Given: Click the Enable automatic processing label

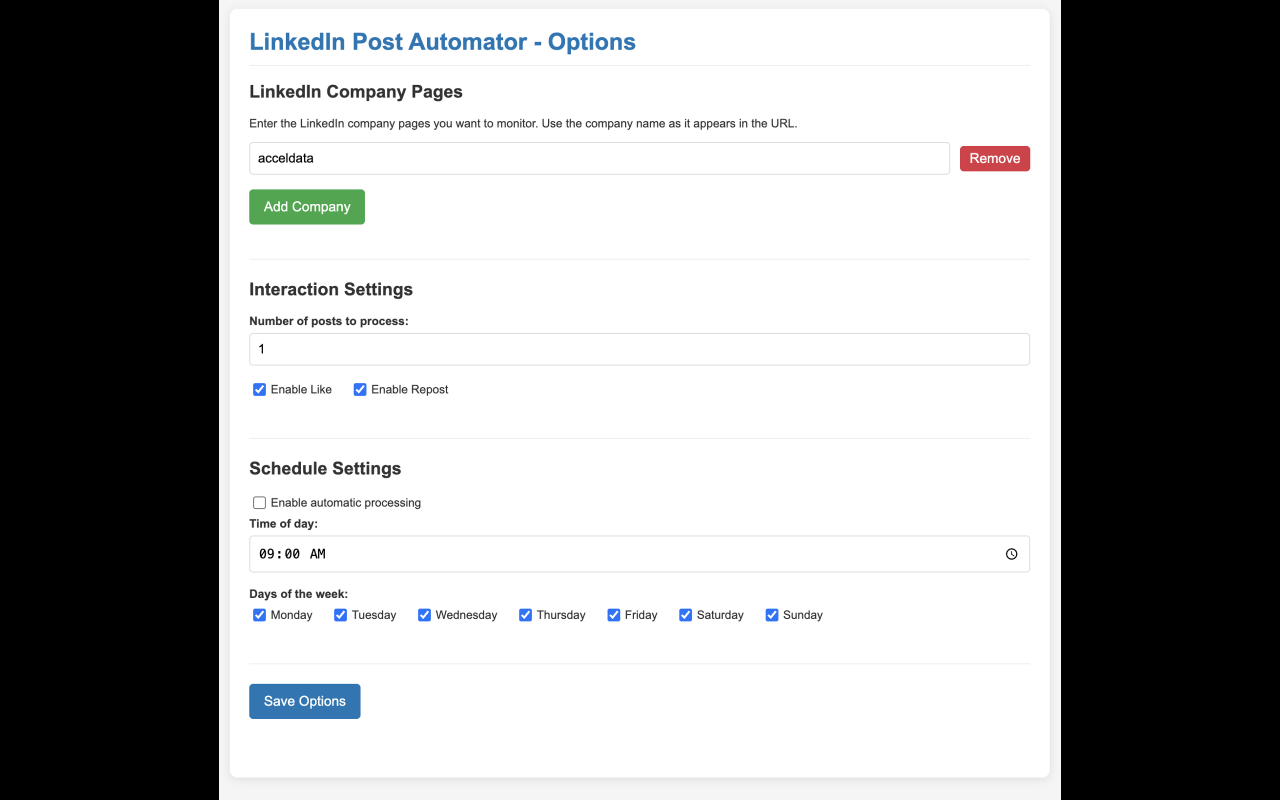Looking at the screenshot, I should tap(345, 503).
